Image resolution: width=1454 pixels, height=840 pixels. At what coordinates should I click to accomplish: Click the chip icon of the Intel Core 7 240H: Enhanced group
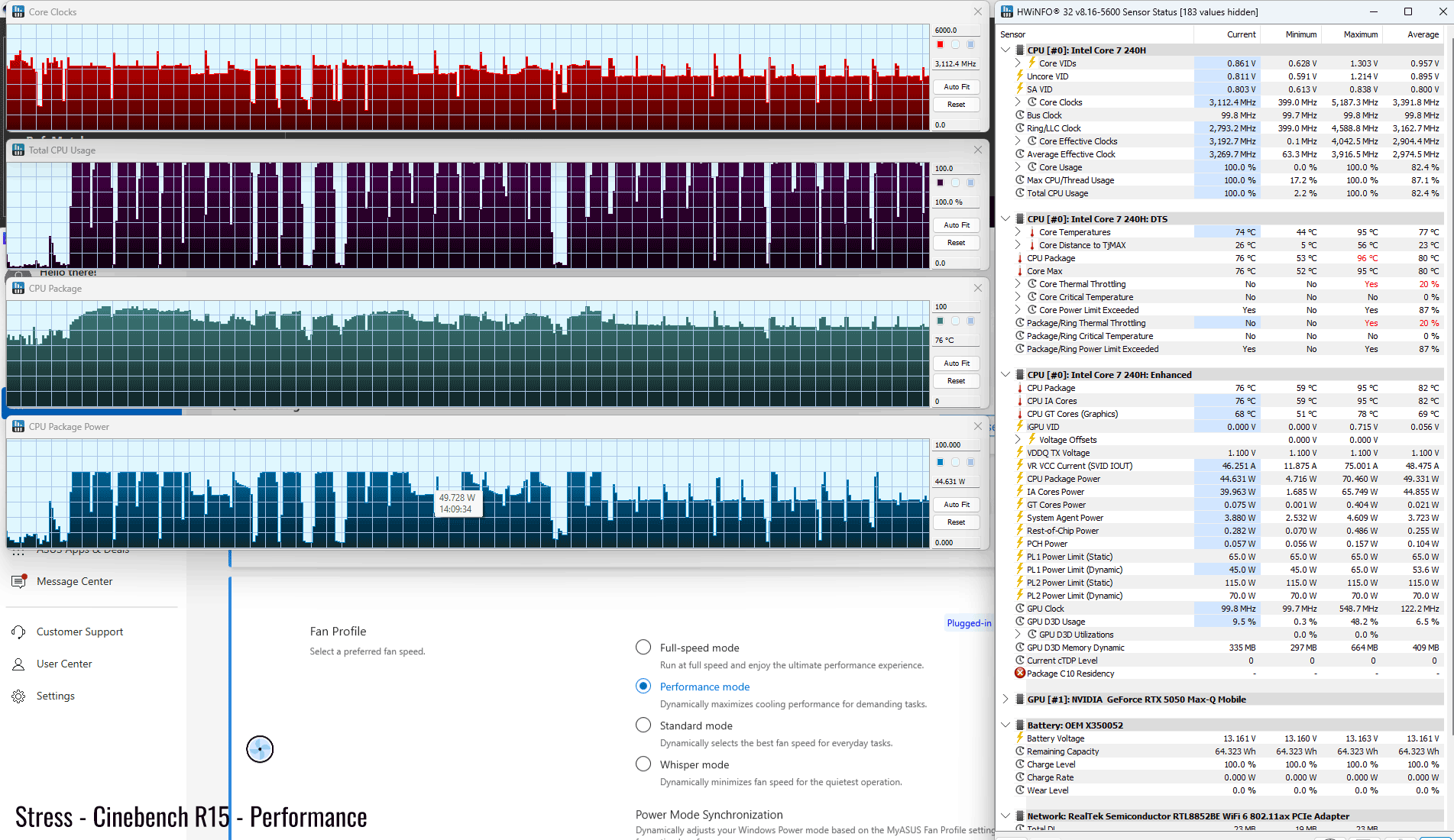[1020, 375]
